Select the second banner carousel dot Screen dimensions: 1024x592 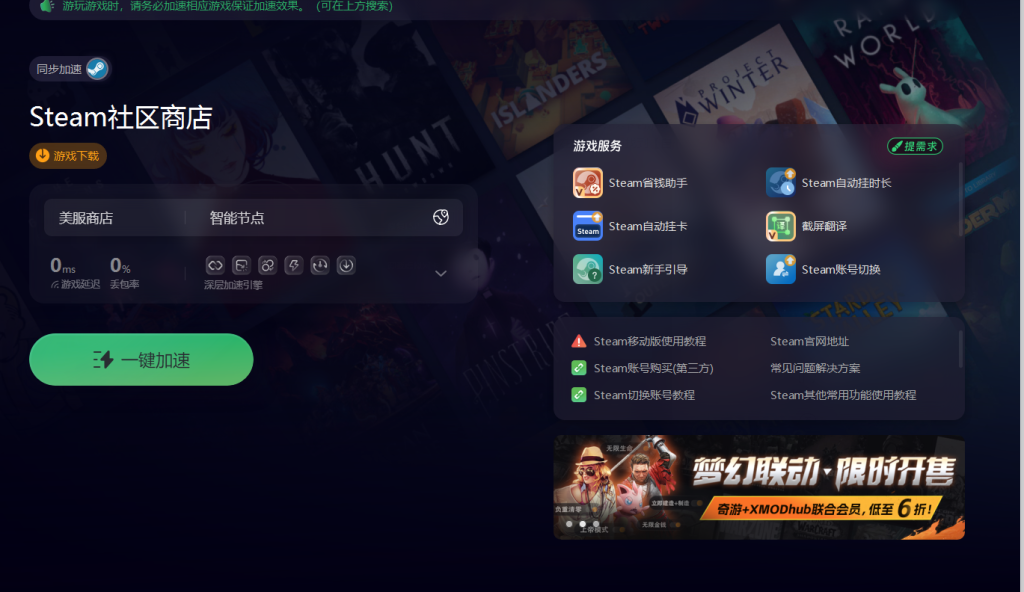click(x=583, y=523)
